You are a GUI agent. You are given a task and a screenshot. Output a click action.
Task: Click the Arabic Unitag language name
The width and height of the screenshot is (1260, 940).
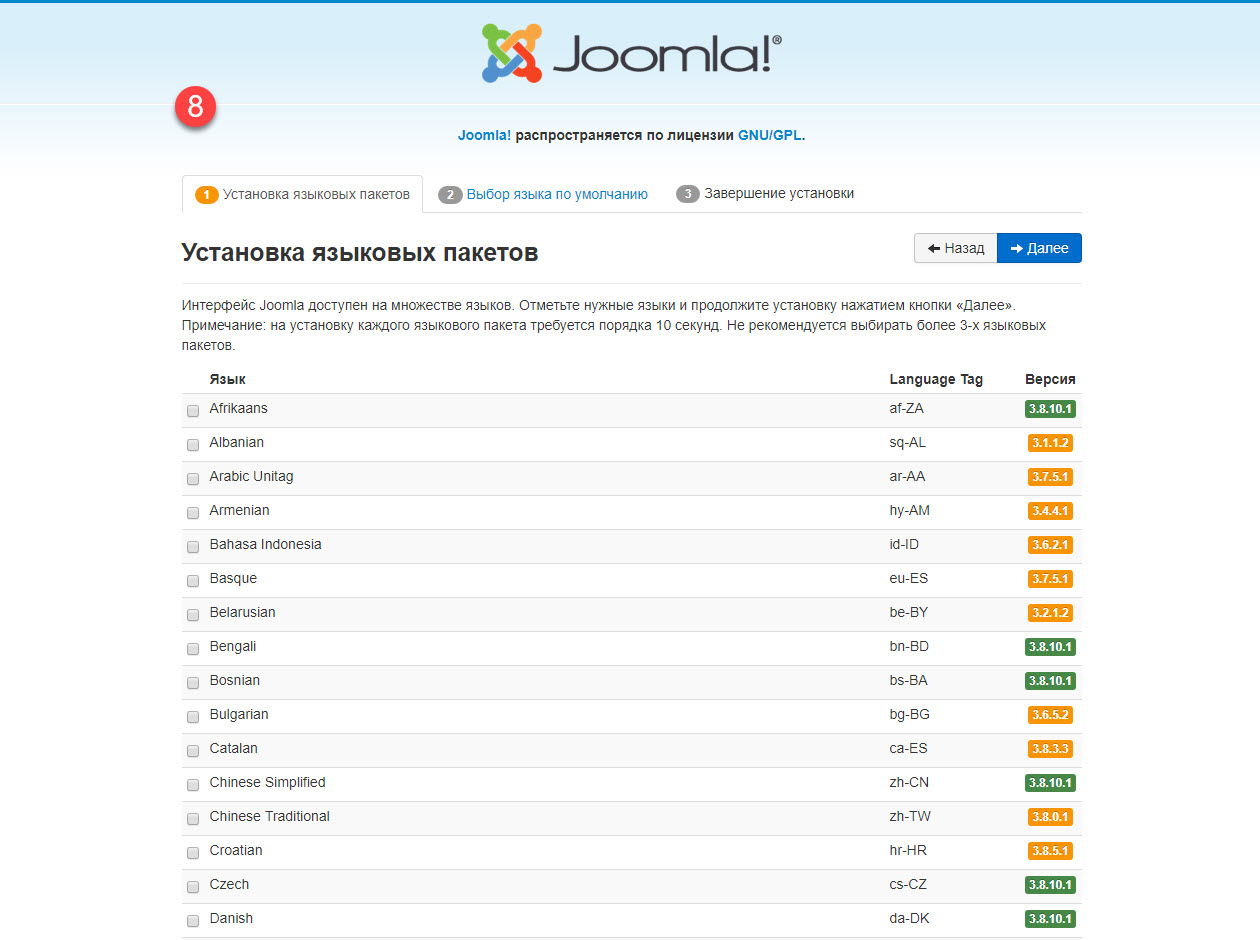252,476
